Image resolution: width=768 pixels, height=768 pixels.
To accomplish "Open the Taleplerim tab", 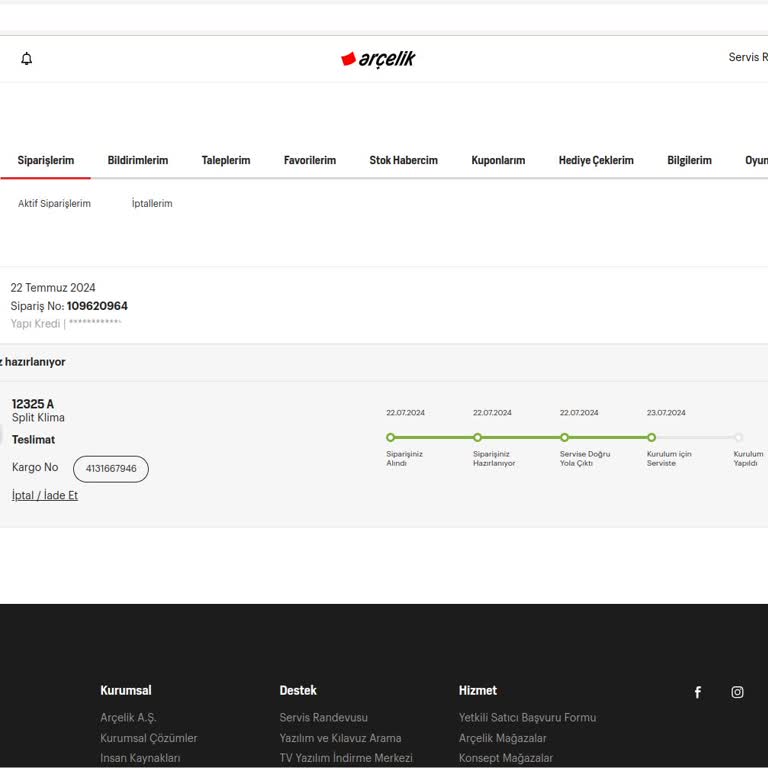I will tap(226, 160).
